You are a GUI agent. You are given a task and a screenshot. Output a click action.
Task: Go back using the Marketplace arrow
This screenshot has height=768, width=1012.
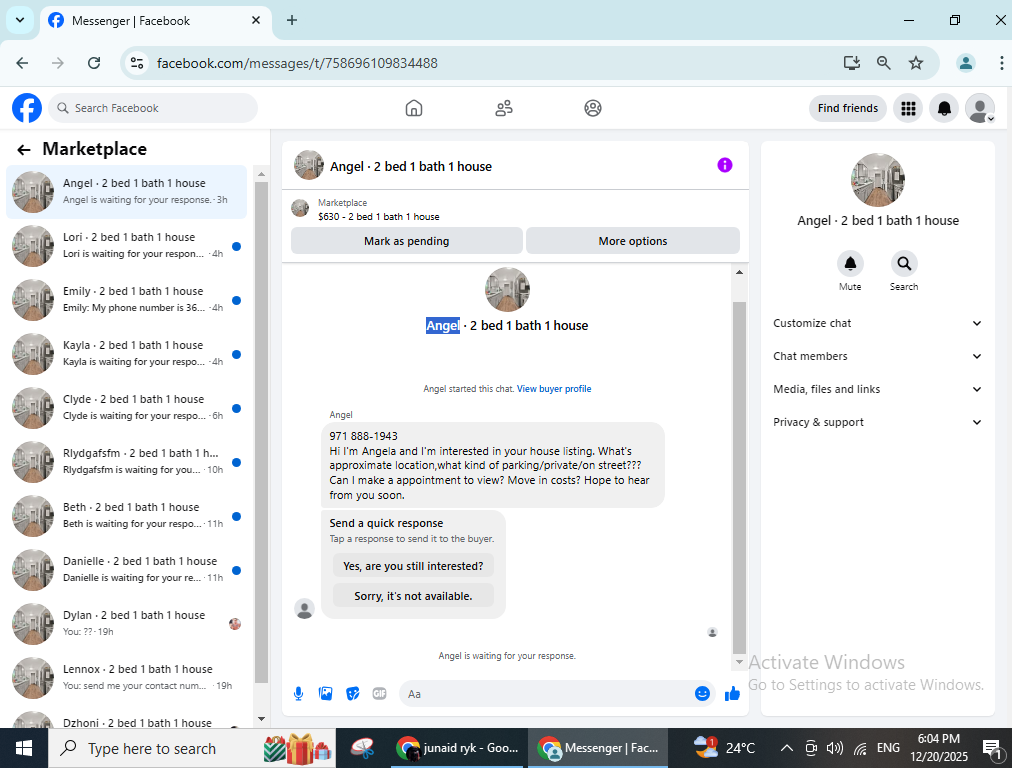click(x=24, y=150)
